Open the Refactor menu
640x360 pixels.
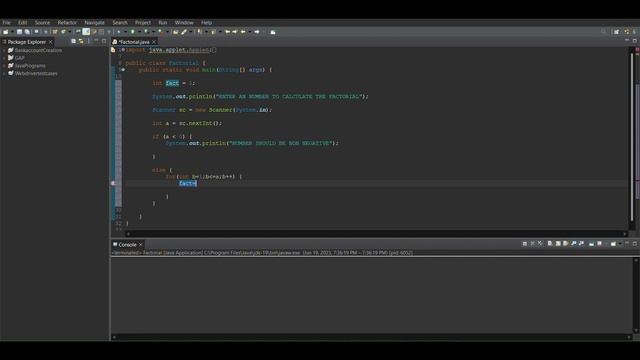pos(67,22)
